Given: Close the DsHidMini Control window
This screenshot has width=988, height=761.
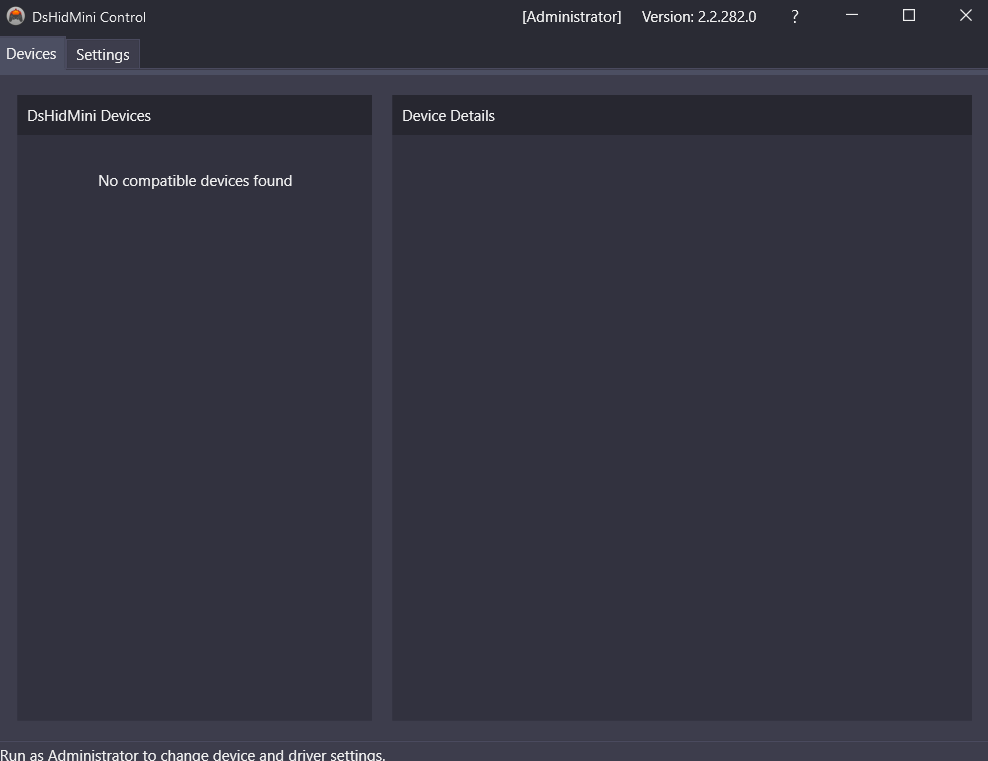Looking at the screenshot, I should click(965, 16).
